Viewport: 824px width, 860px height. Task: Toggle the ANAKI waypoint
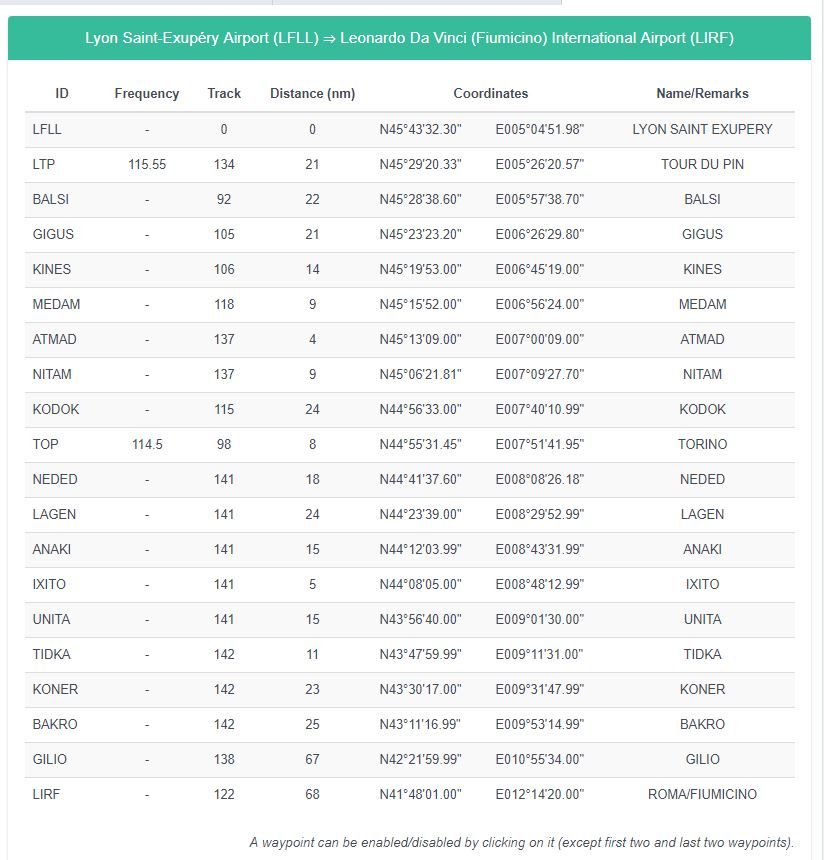point(410,550)
